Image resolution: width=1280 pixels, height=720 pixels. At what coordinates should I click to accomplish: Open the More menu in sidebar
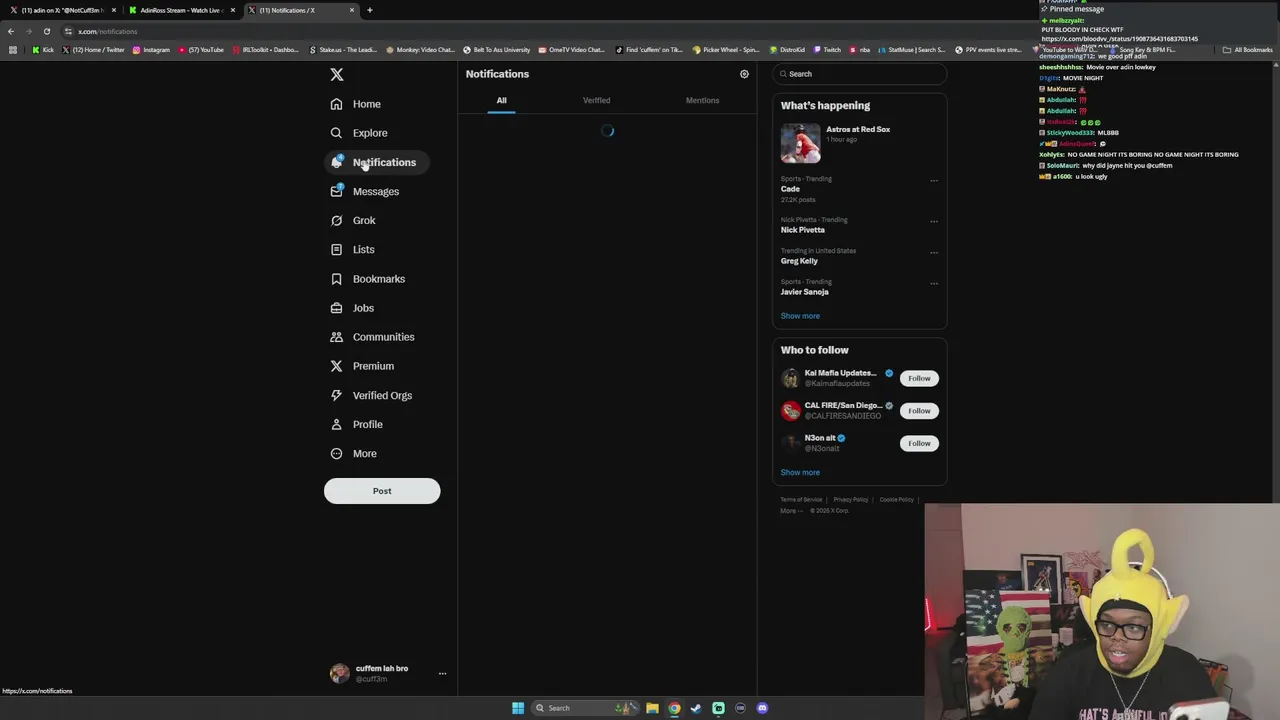coord(354,453)
